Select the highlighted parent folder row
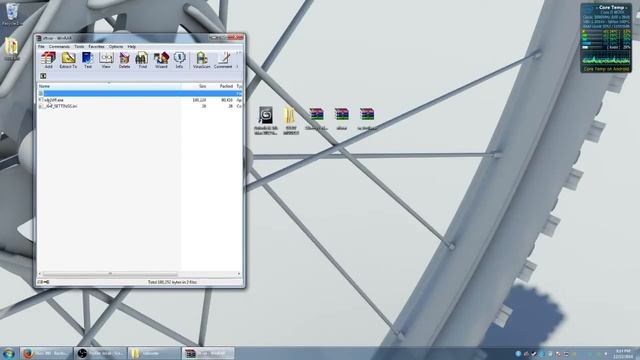 (140, 93)
